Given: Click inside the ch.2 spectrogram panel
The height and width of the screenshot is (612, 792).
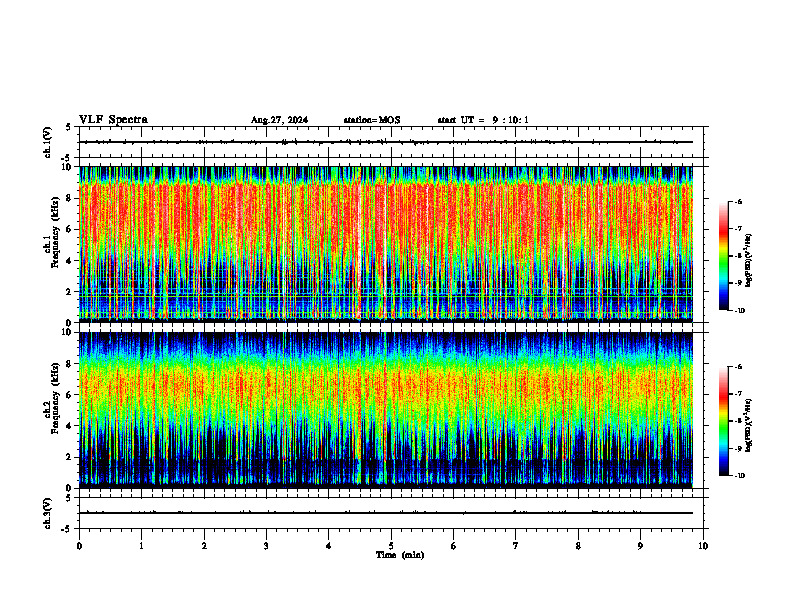Looking at the screenshot, I should (x=386, y=410).
